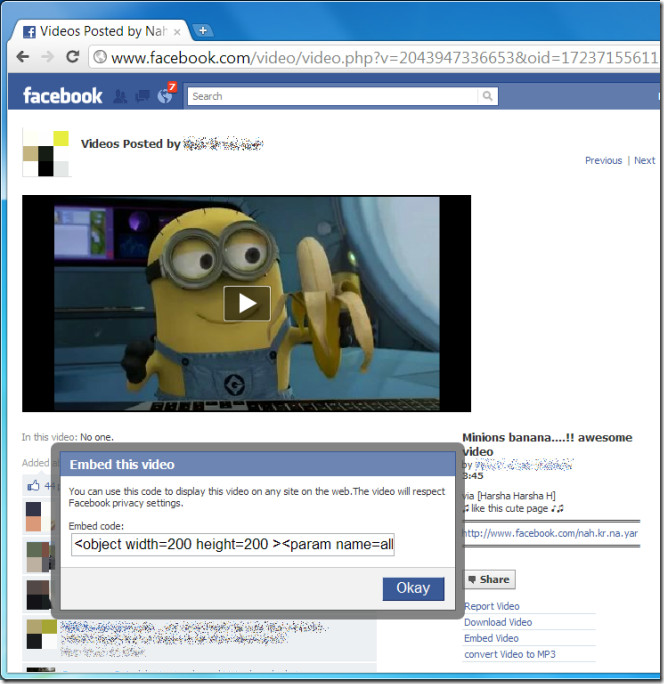
Task: Click the magnifier search button
Action: (x=487, y=96)
